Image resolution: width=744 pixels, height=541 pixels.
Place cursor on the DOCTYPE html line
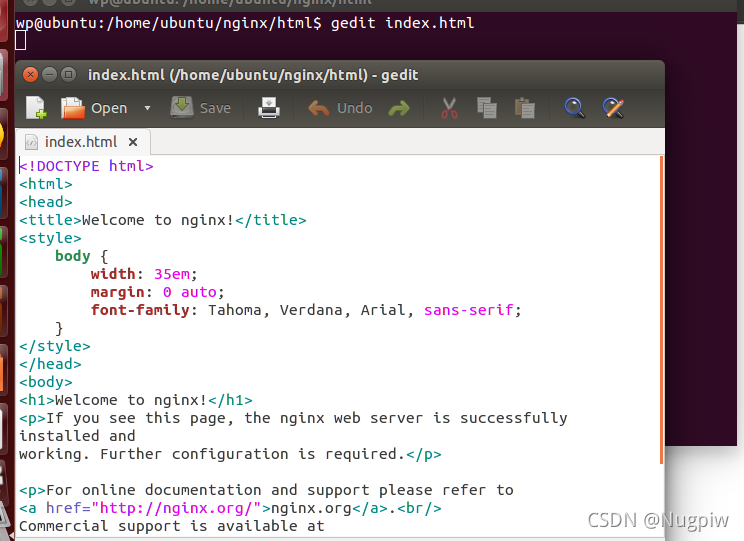click(86, 166)
